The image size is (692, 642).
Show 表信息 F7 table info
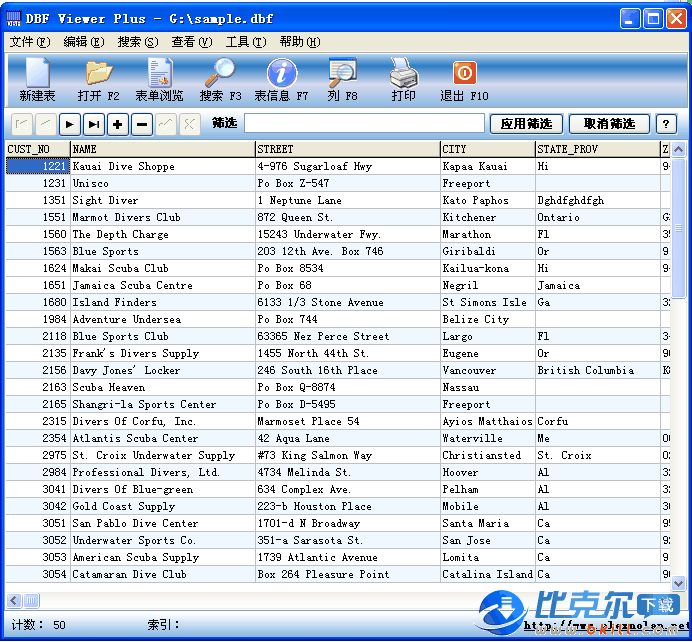point(281,80)
